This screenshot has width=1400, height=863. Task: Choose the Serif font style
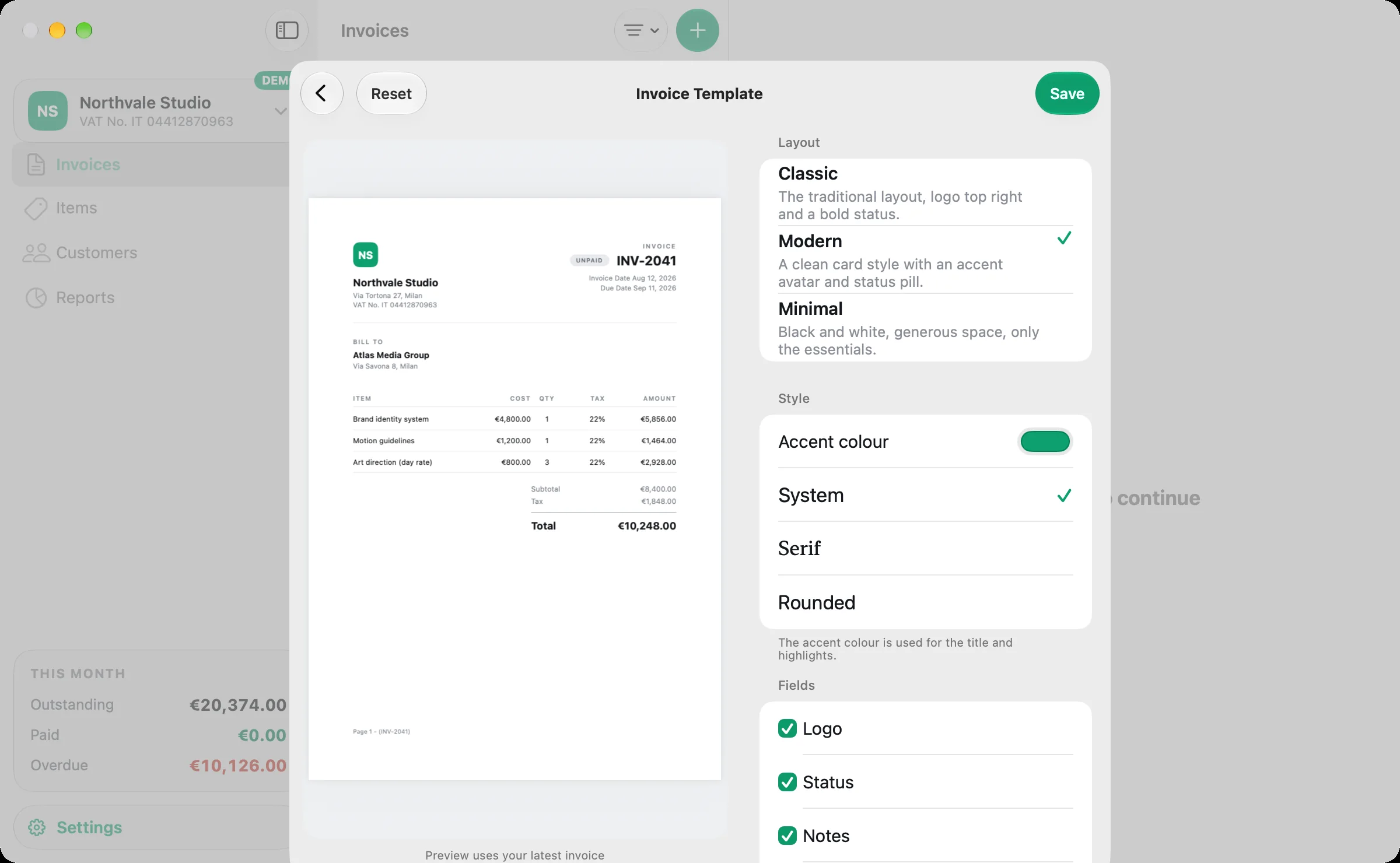click(926, 549)
